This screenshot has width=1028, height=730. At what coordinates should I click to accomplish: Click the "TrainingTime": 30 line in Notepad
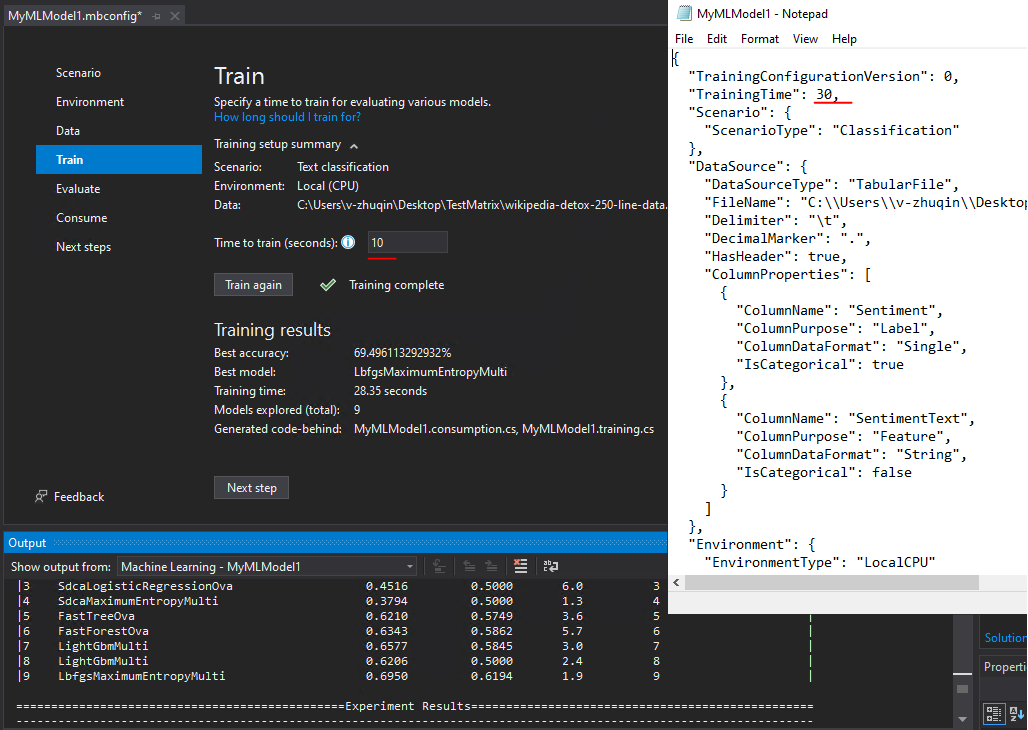(x=763, y=94)
